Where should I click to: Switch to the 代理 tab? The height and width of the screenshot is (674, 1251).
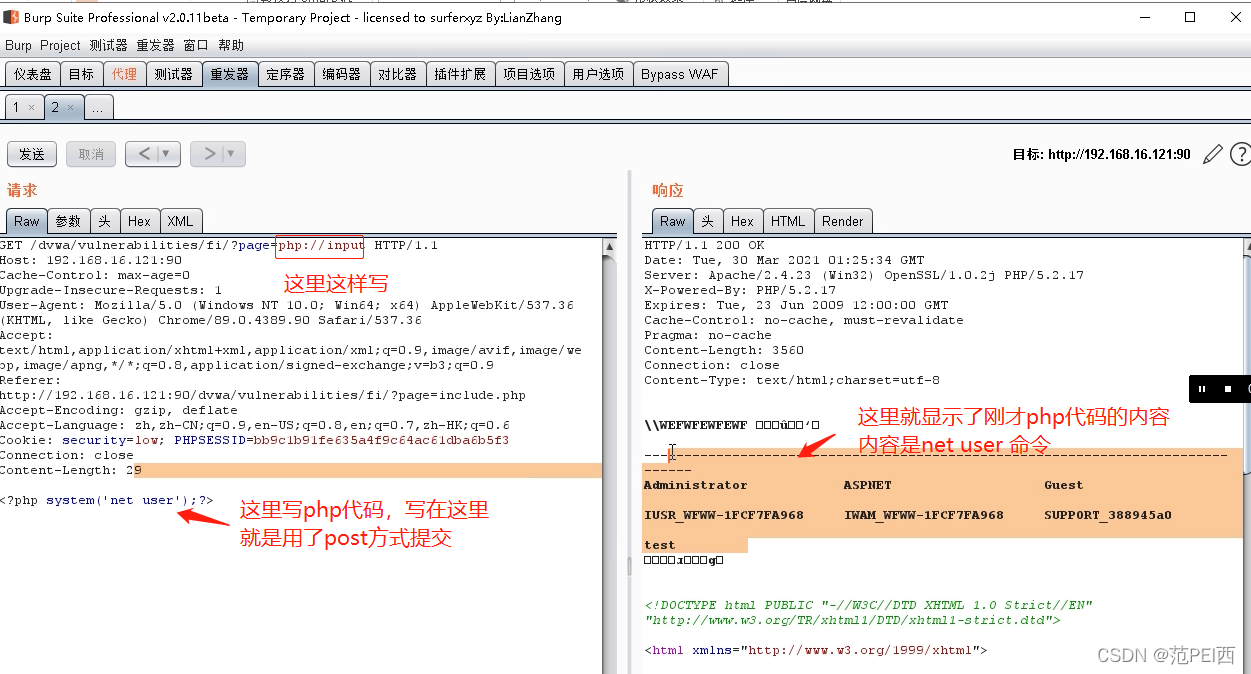(x=124, y=74)
